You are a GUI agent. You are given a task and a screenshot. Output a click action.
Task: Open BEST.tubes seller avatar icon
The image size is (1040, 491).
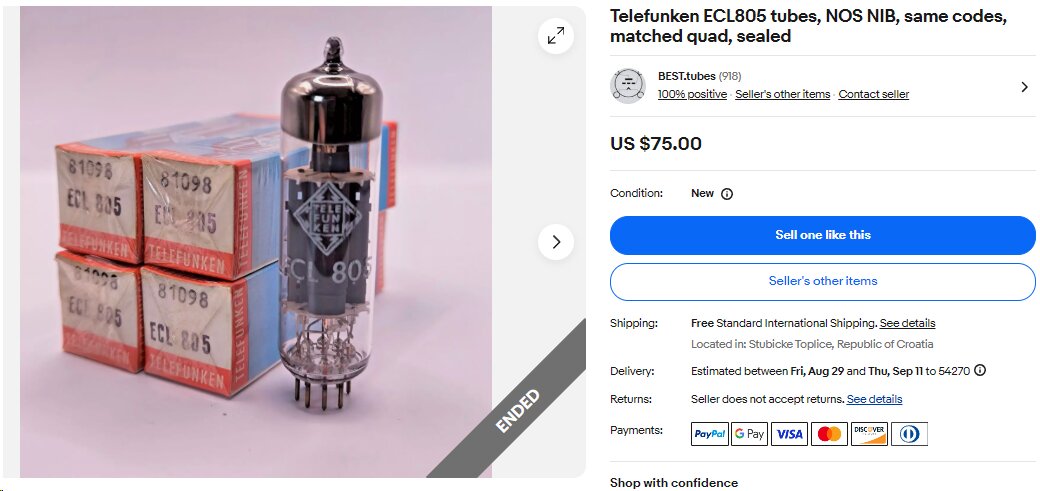(627, 86)
